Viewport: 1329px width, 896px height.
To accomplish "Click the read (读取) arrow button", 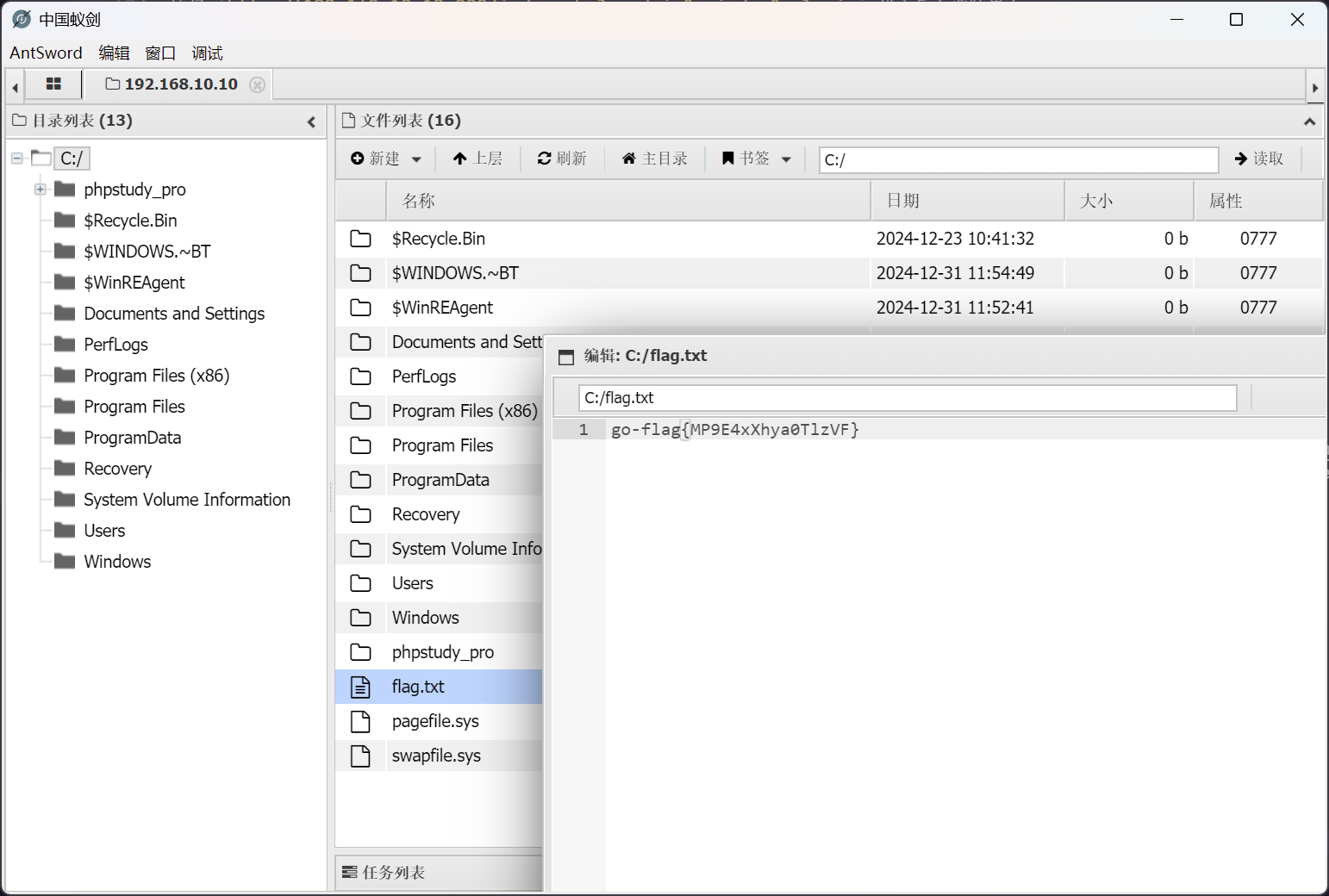I will point(1259,159).
